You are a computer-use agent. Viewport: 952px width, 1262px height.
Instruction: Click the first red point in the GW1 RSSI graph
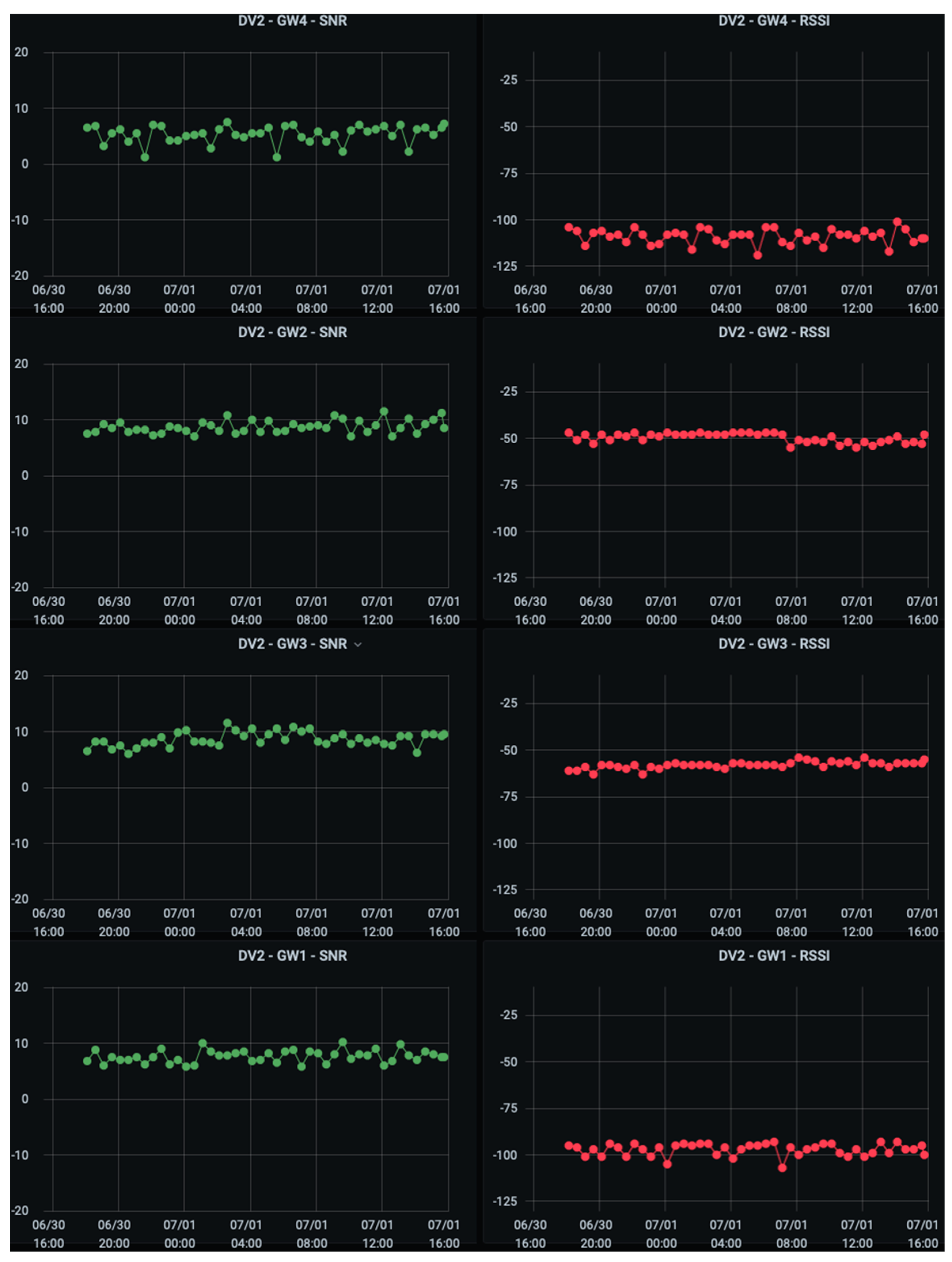pyautogui.click(x=569, y=1146)
